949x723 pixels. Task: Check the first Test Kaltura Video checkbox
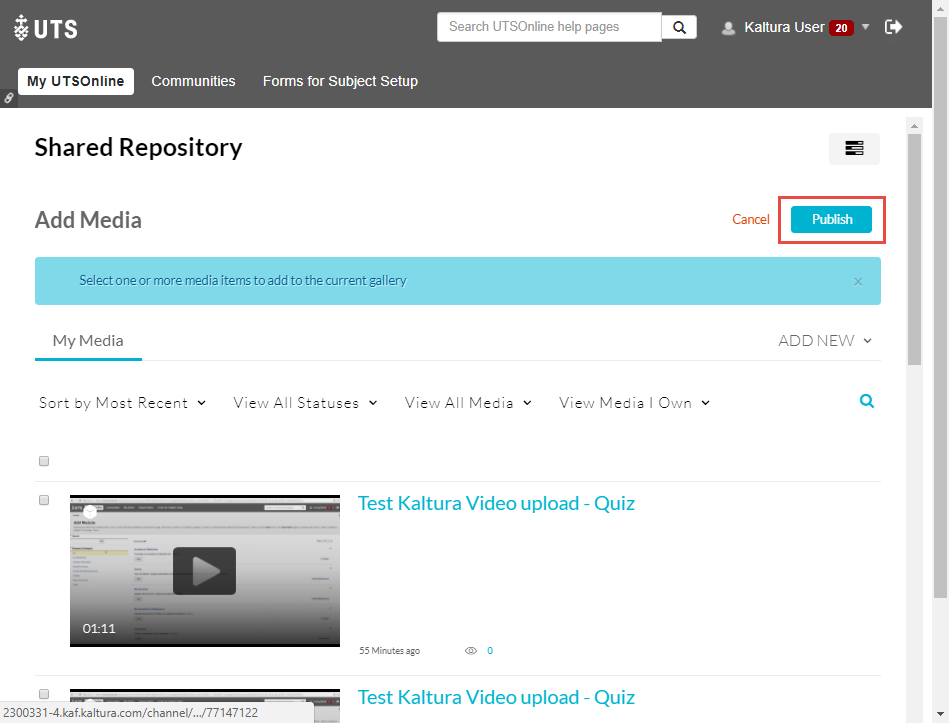click(44, 500)
